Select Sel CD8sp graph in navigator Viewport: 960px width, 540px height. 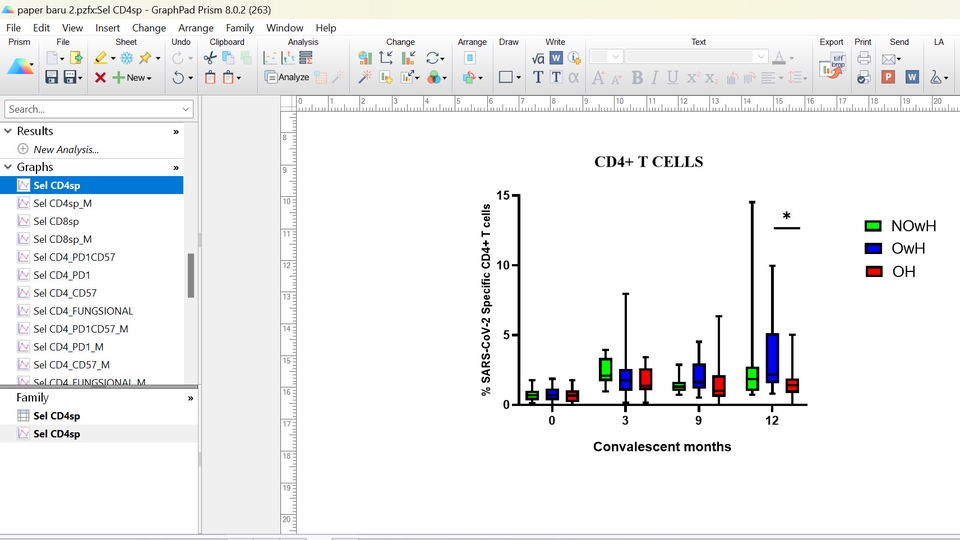(x=56, y=221)
